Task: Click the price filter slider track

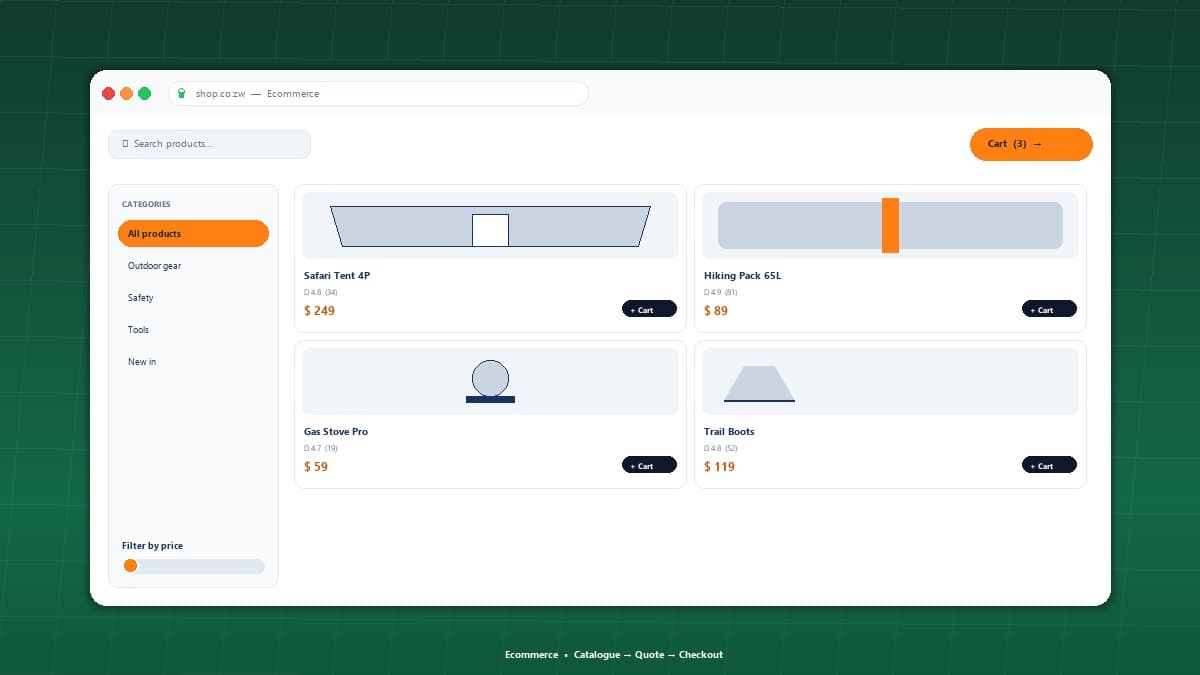Action: [193, 566]
